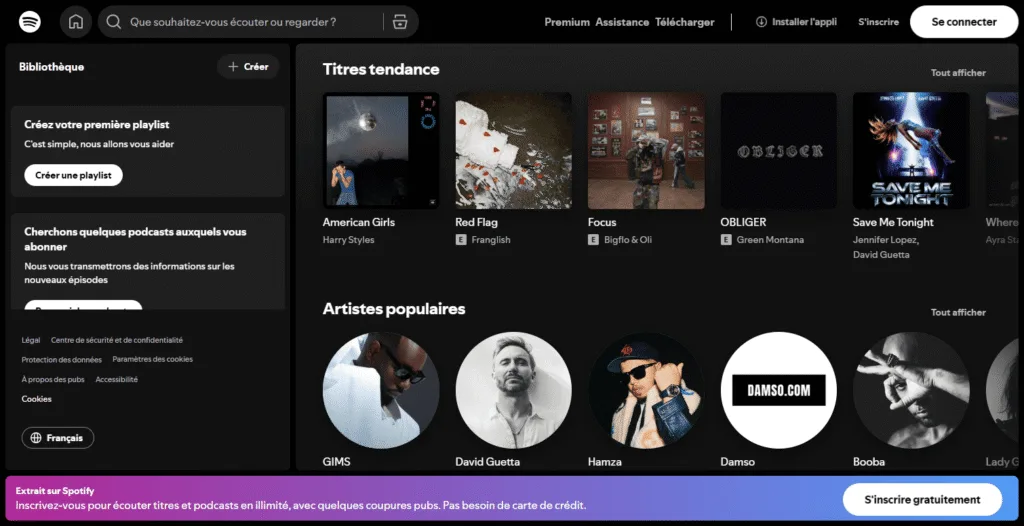Image resolution: width=1024 pixels, height=526 pixels.
Task: Click the Bibliothèque heading
Action: [x=52, y=67]
